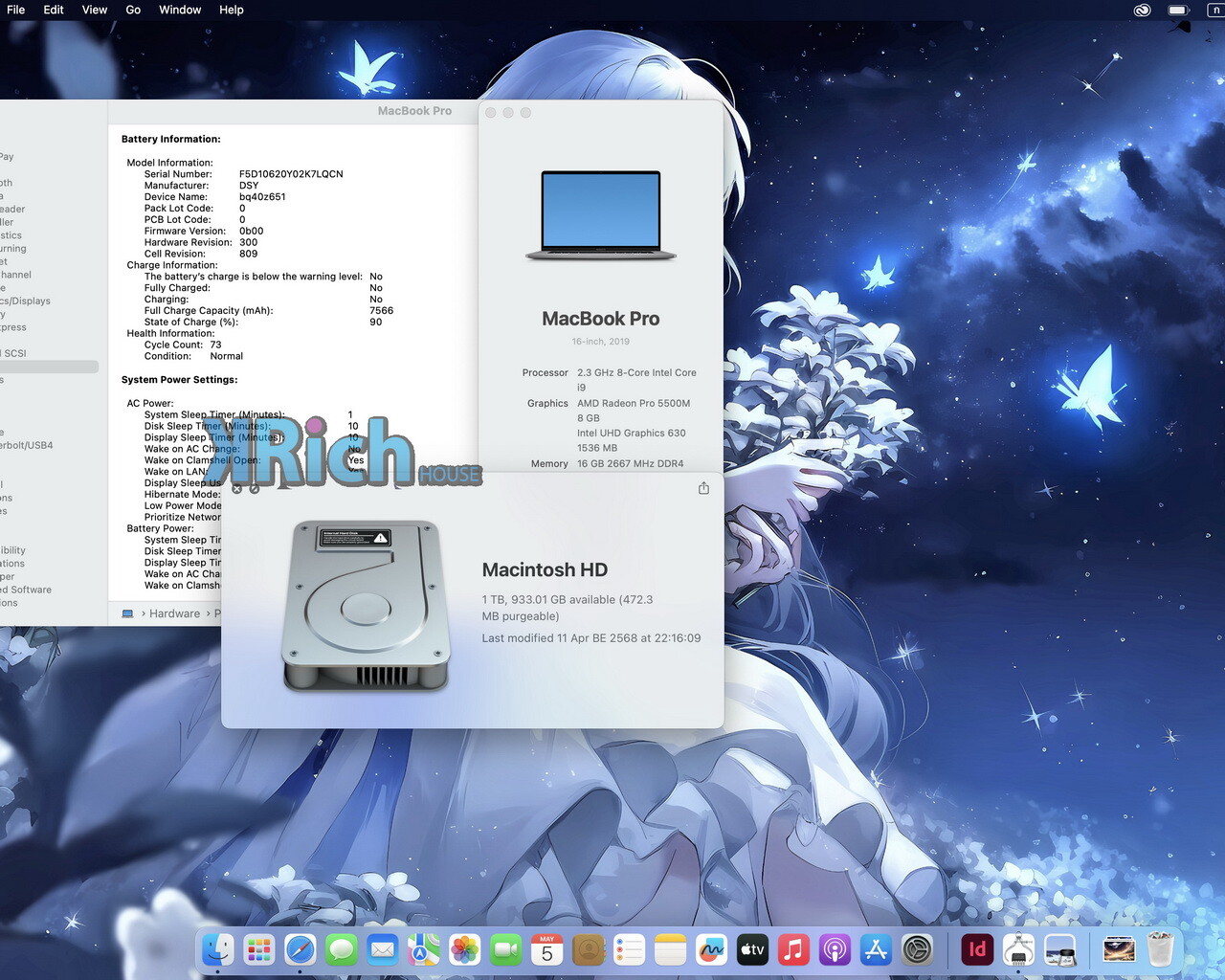Click the Battery Information heading
The width and height of the screenshot is (1225, 980).
click(x=170, y=140)
